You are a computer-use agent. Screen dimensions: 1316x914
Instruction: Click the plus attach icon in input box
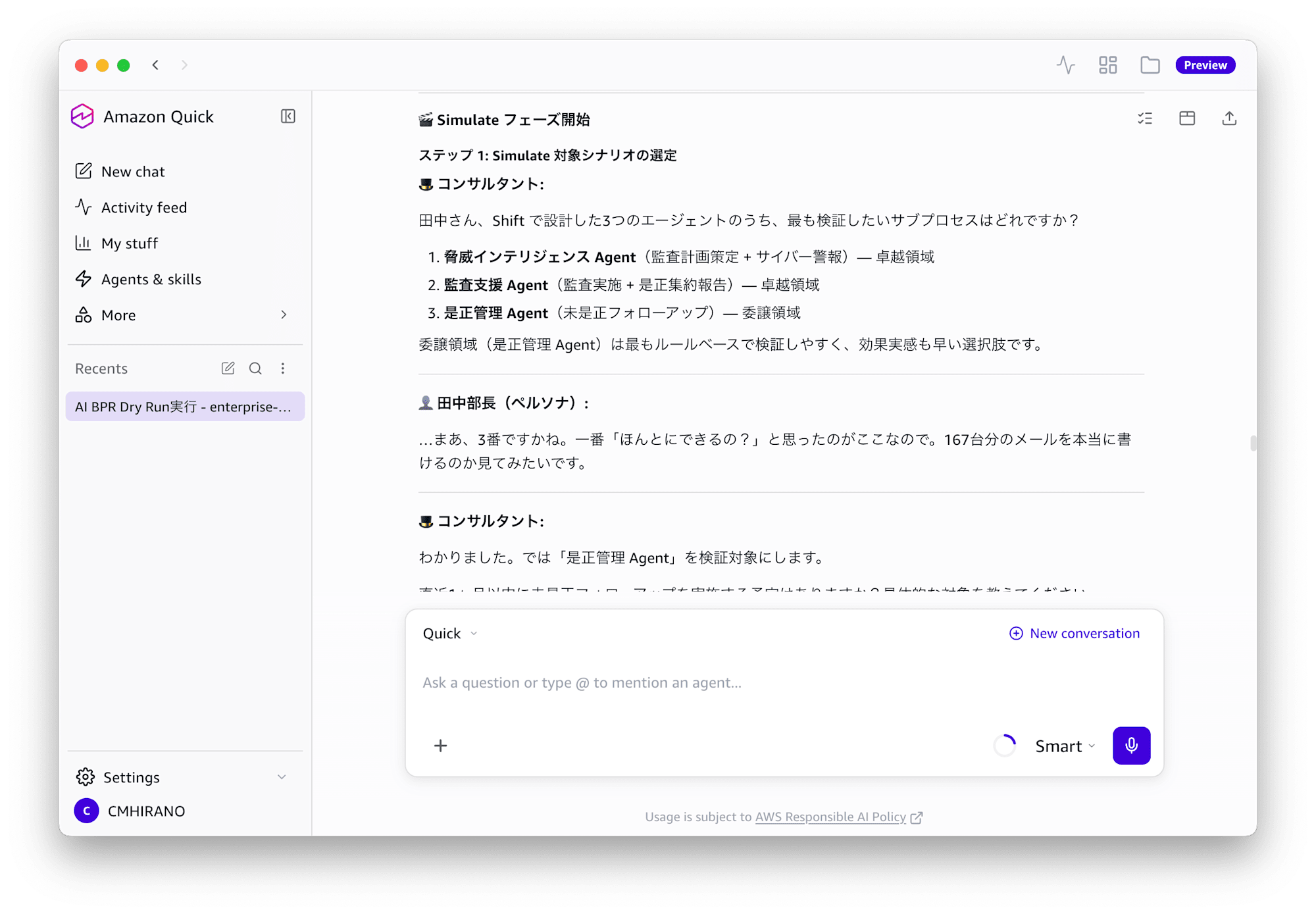(441, 746)
